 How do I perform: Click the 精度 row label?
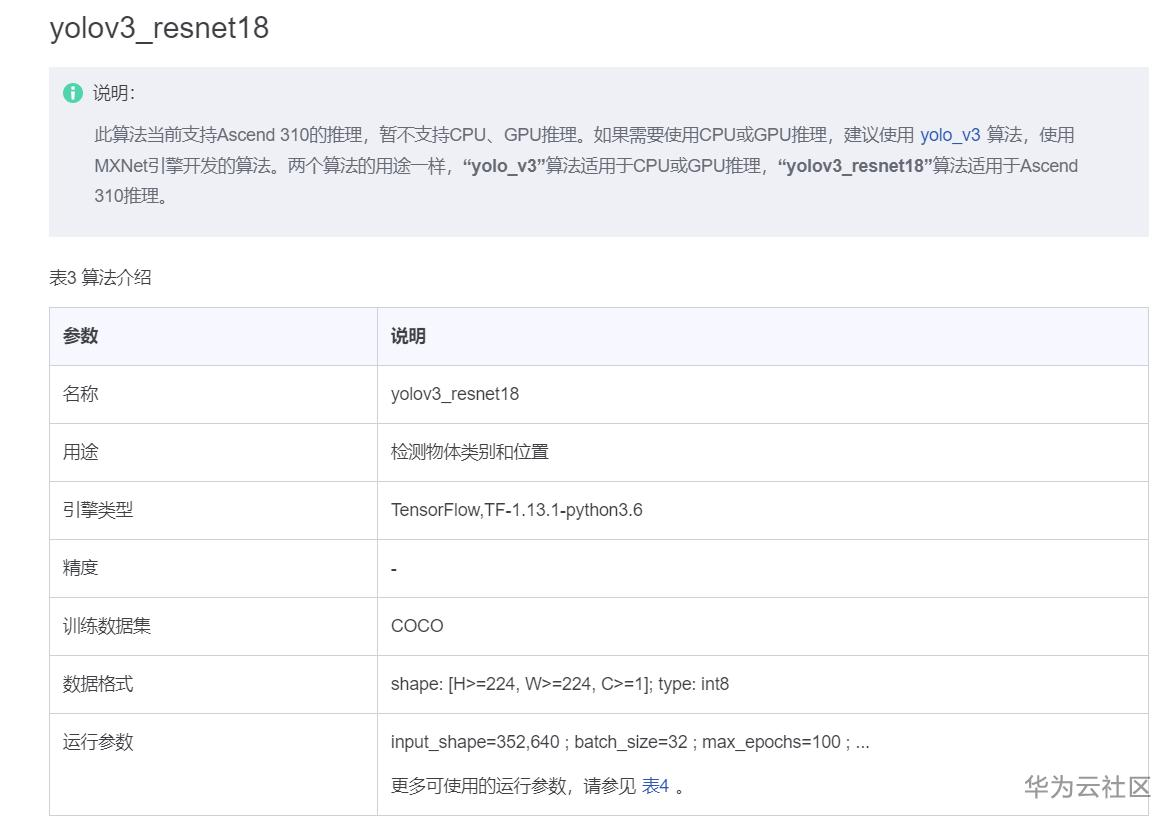pos(81,568)
